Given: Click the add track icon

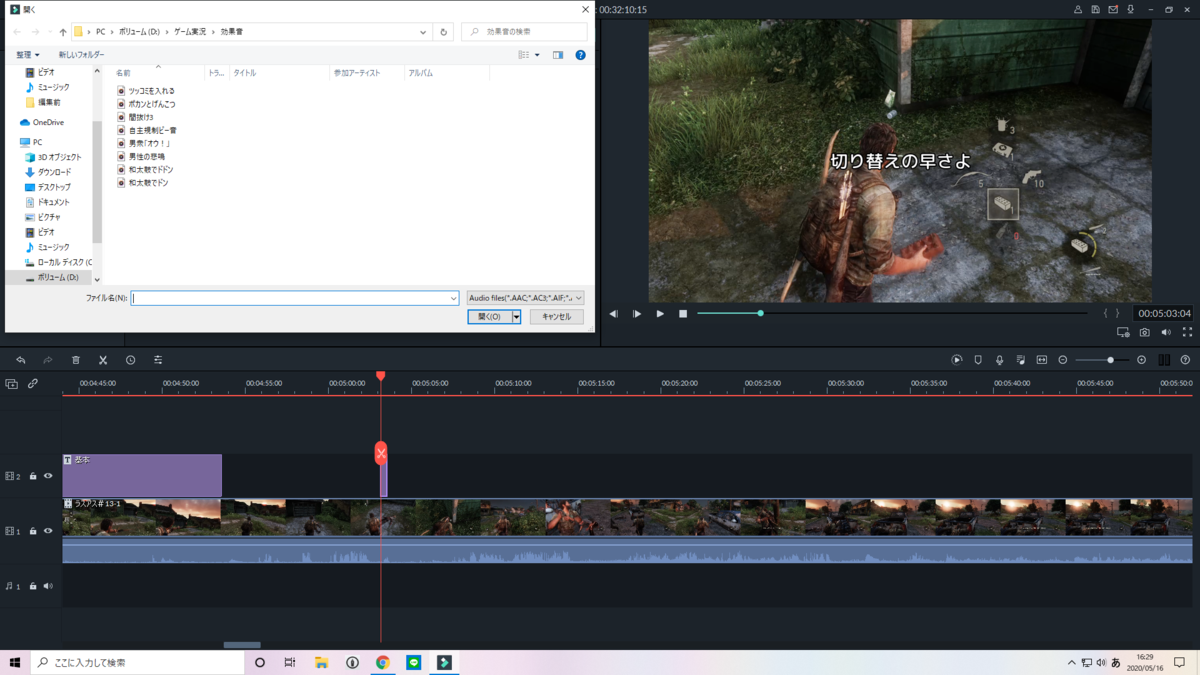Looking at the screenshot, I should pyautogui.click(x=12, y=384).
